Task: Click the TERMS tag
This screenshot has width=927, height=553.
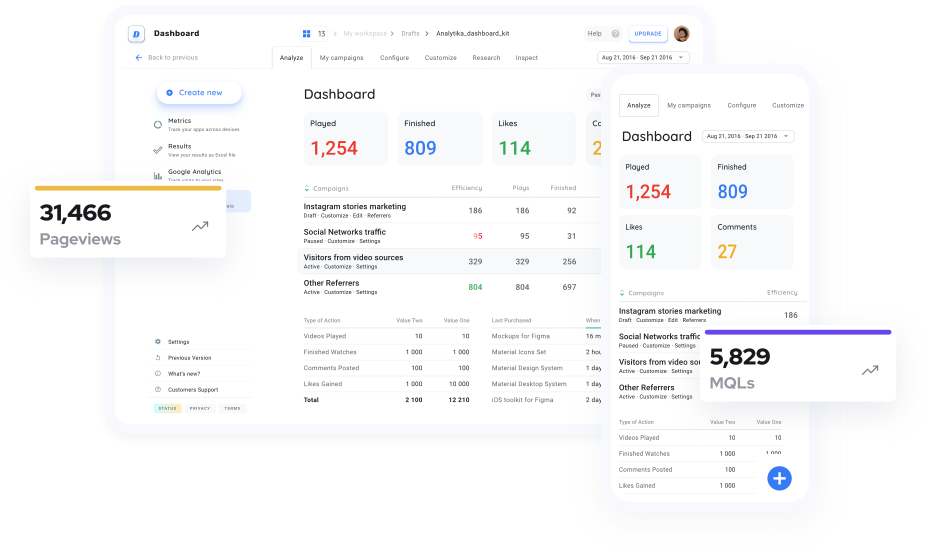Action: click(232, 408)
